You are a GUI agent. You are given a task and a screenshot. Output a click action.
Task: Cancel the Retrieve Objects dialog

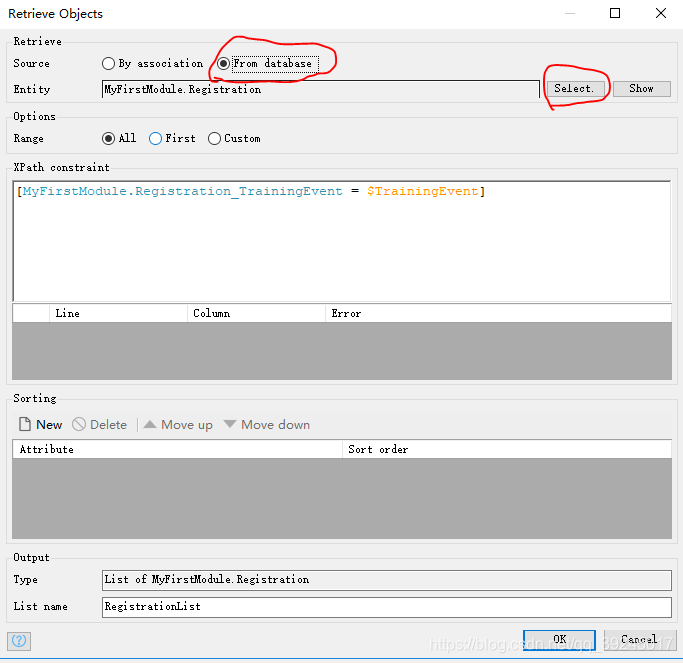tap(638, 639)
